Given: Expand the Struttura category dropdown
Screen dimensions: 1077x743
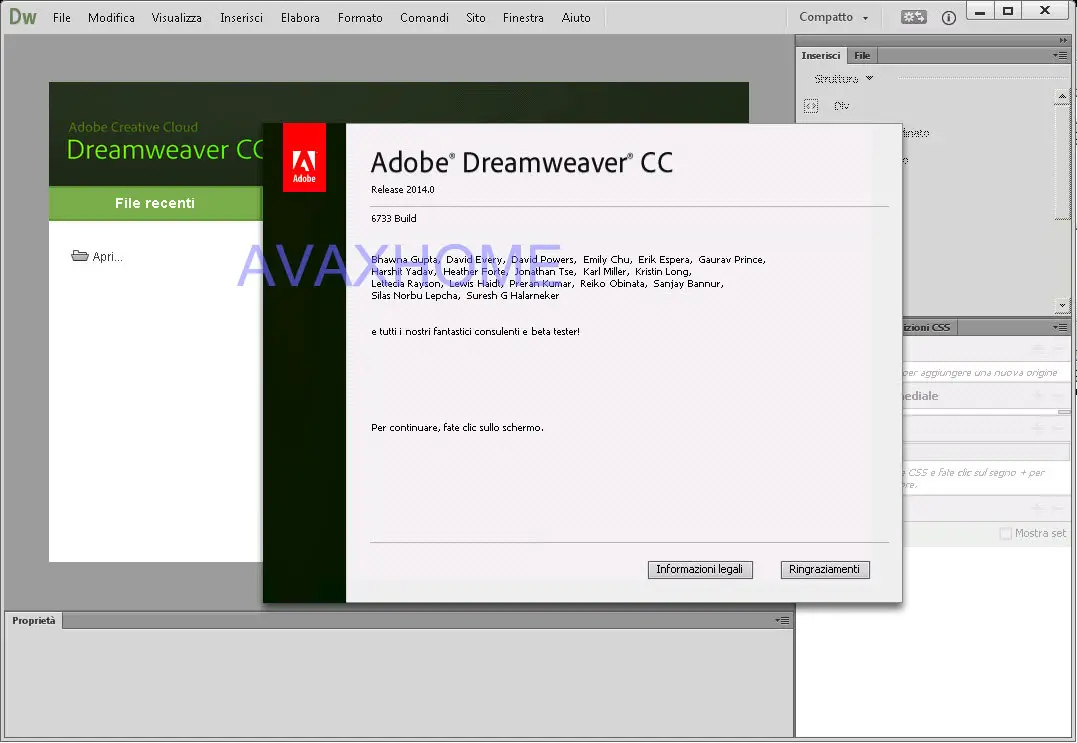Looking at the screenshot, I should pyautogui.click(x=843, y=79).
